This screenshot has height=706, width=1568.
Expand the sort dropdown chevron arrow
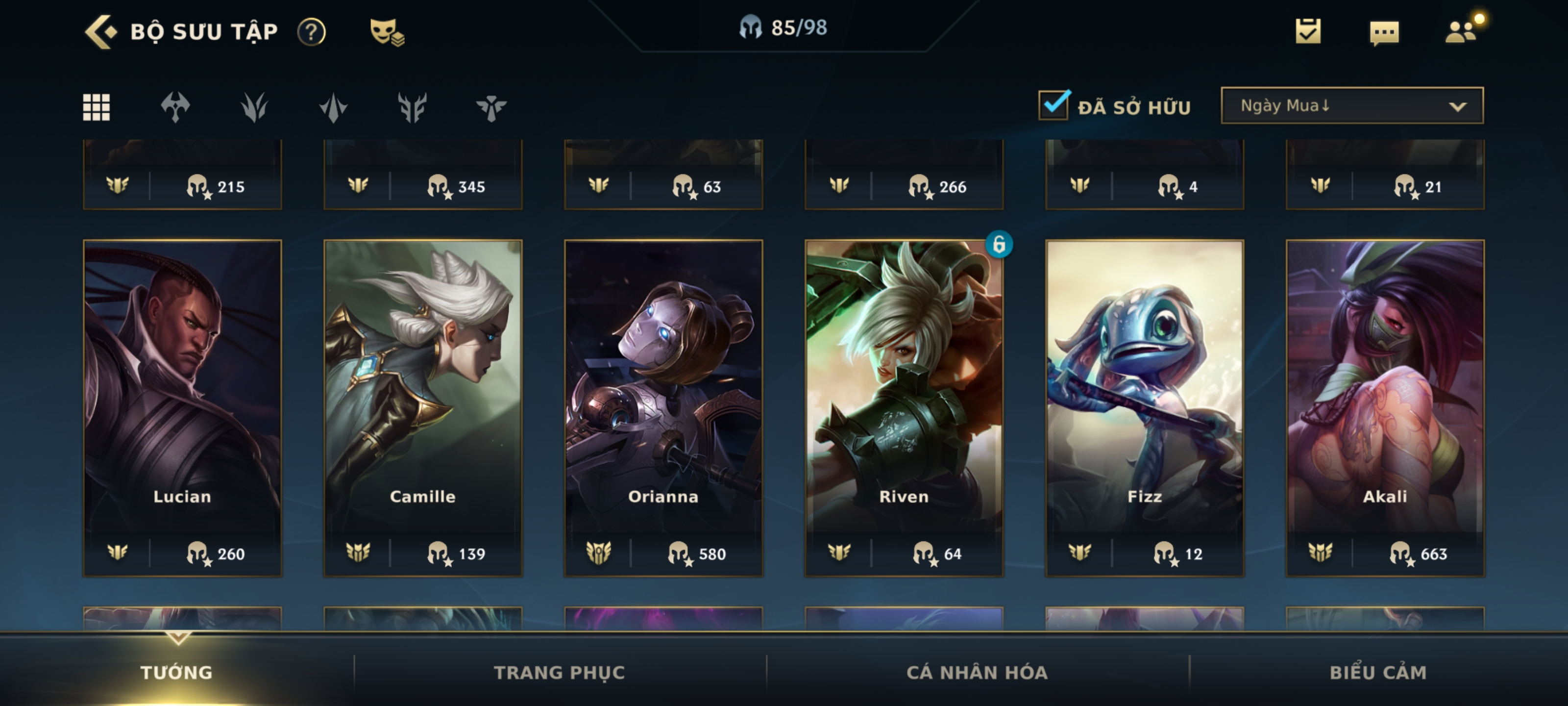pos(1457,106)
